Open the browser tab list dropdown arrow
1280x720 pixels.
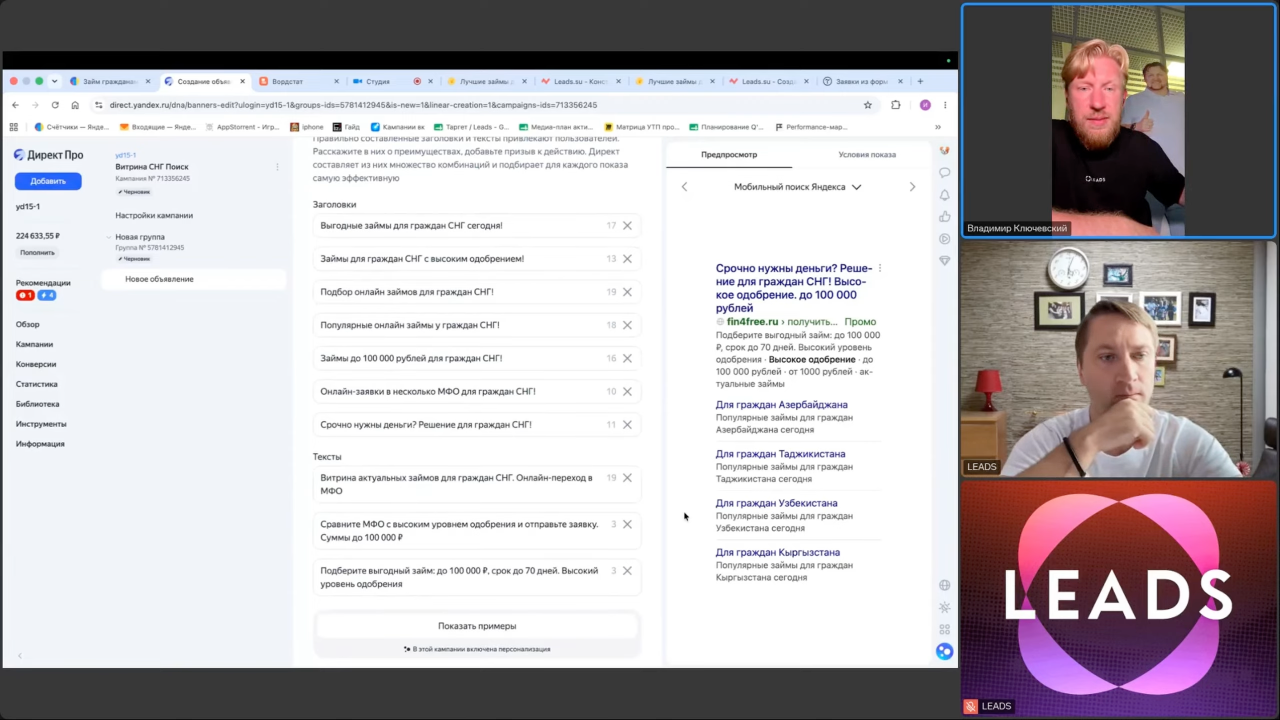pos(54,81)
